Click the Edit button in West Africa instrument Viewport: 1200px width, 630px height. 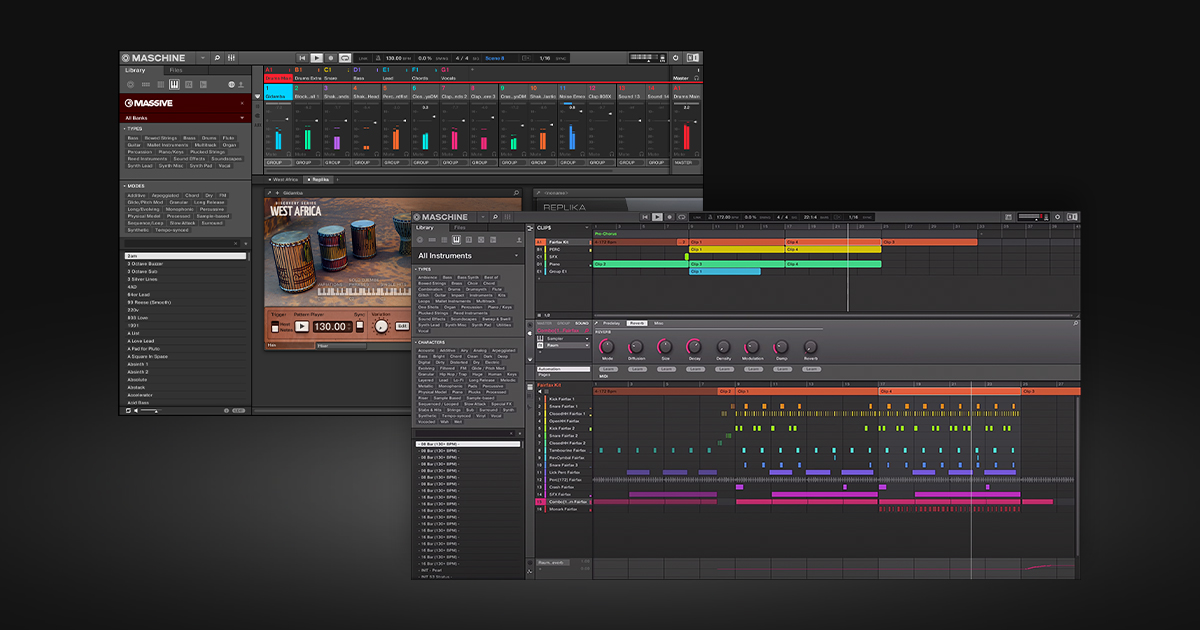pyautogui.click(x=402, y=326)
